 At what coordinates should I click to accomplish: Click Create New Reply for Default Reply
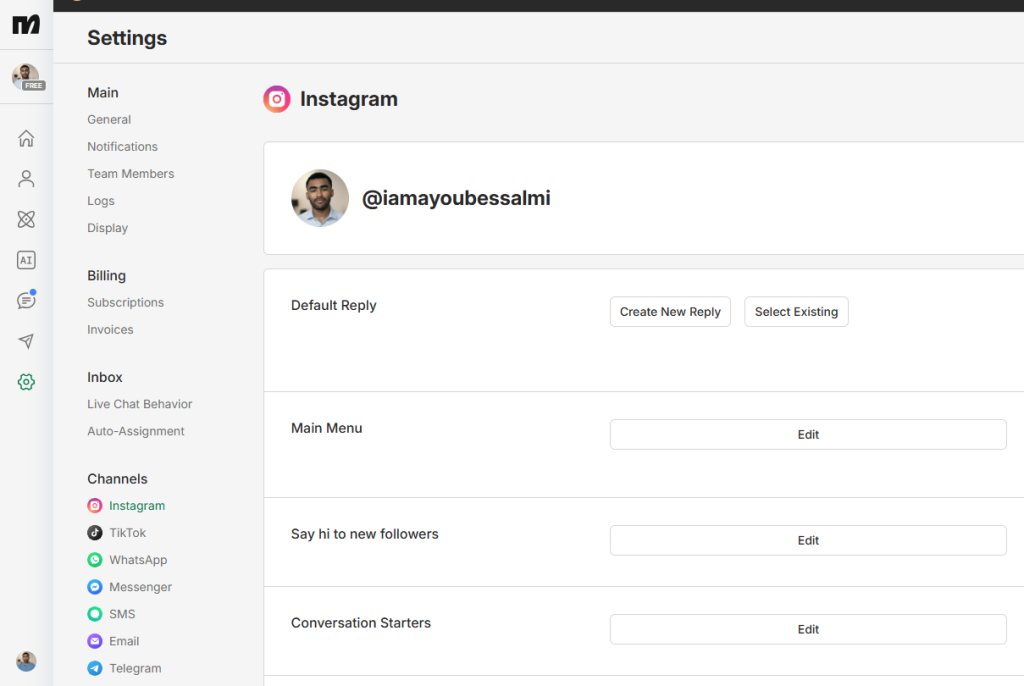670,311
